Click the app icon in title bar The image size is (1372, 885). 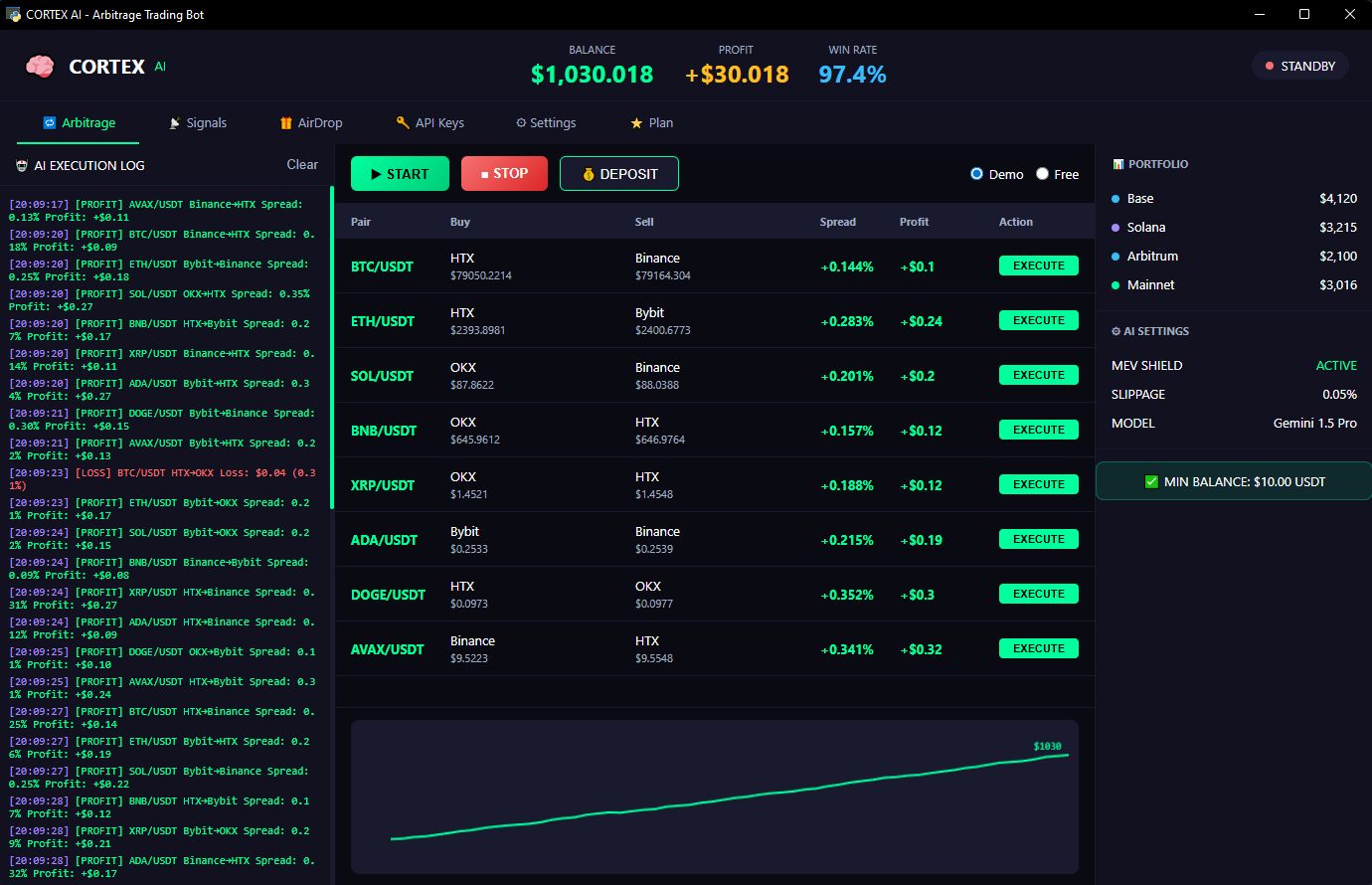click(14, 15)
